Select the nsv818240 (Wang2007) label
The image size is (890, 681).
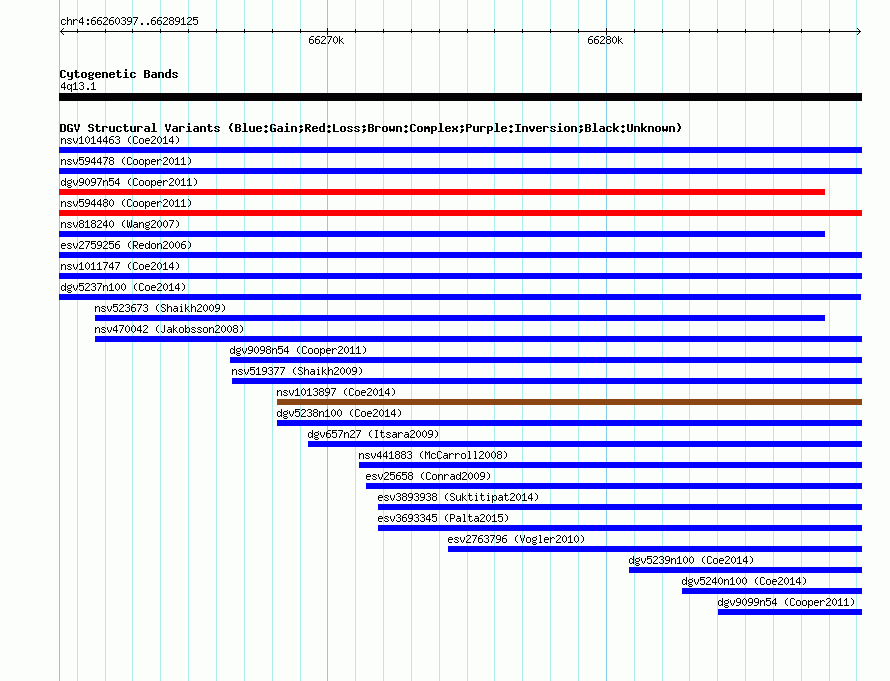pyautogui.click(x=120, y=224)
